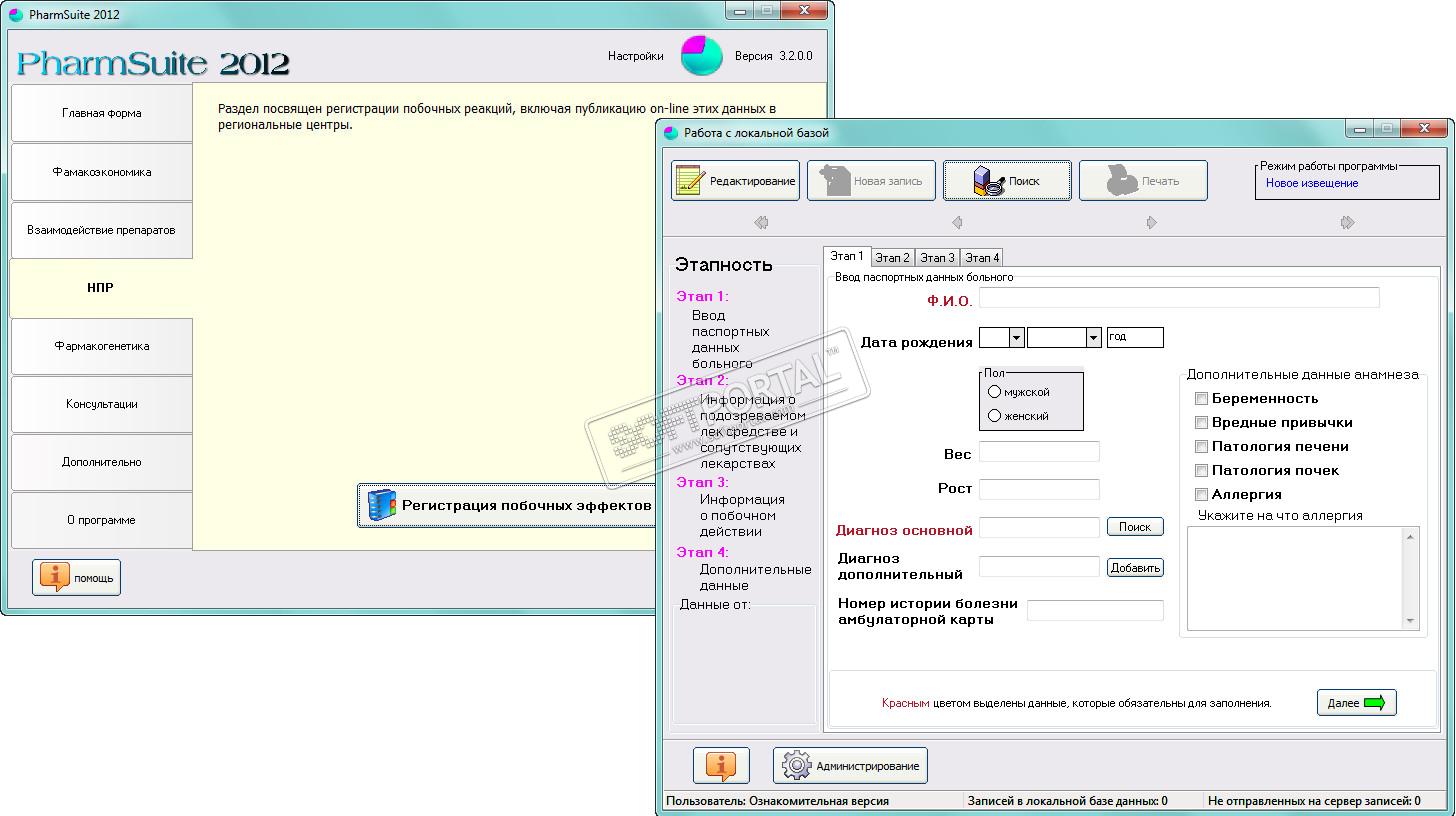The height and width of the screenshot is (816, 1456).
Task: Click status bar Не отправленных на сервер записей: 0
Action: tap(1314, 801)
